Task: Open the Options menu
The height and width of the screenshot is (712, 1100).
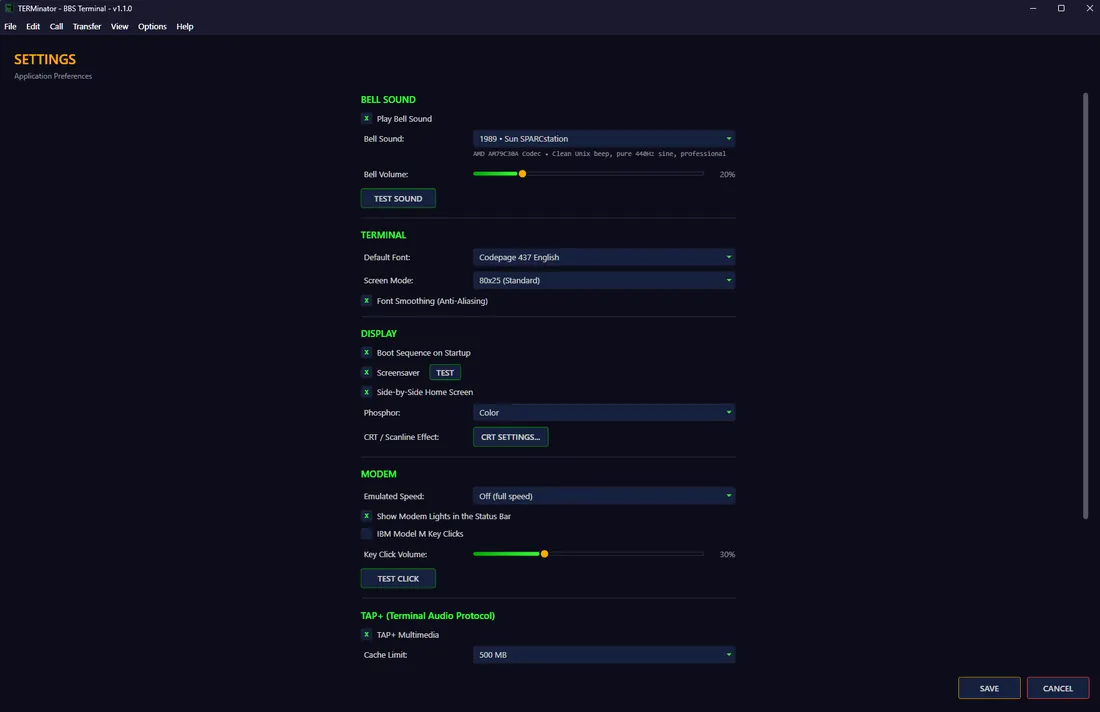Action: pos(152,27)
